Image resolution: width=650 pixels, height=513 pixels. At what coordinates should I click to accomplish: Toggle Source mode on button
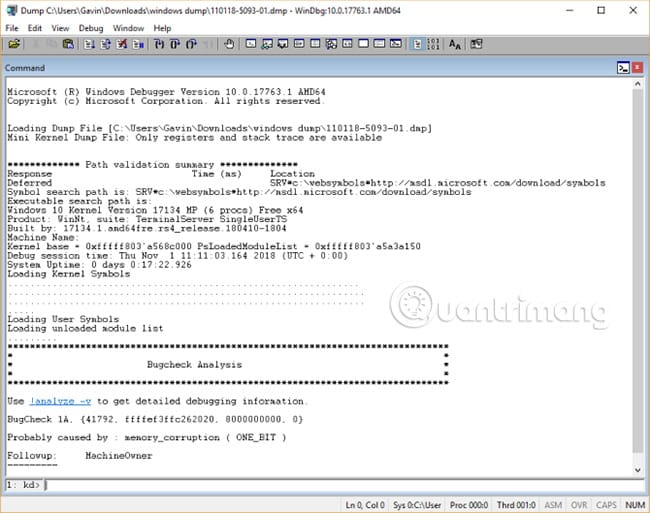pyautogui.click(x=417, y=44)
